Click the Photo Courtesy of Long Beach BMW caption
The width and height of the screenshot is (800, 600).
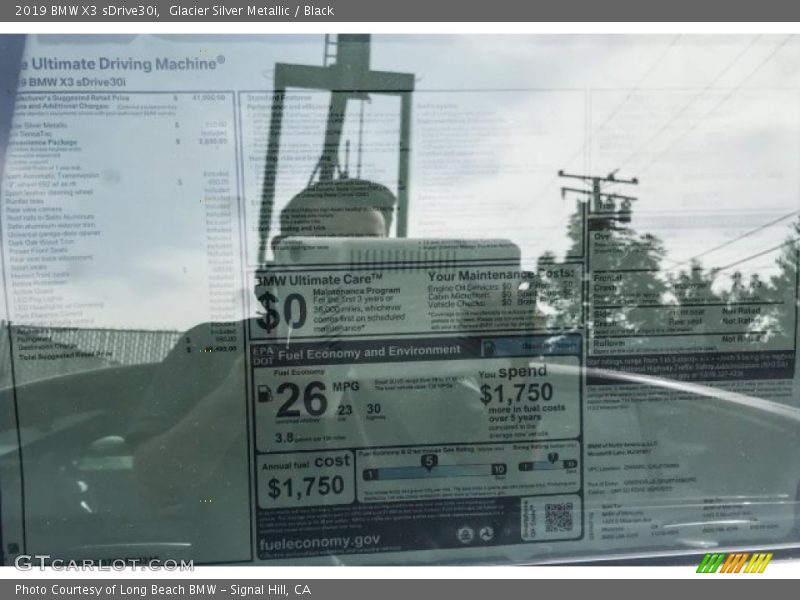coord(162,590)
